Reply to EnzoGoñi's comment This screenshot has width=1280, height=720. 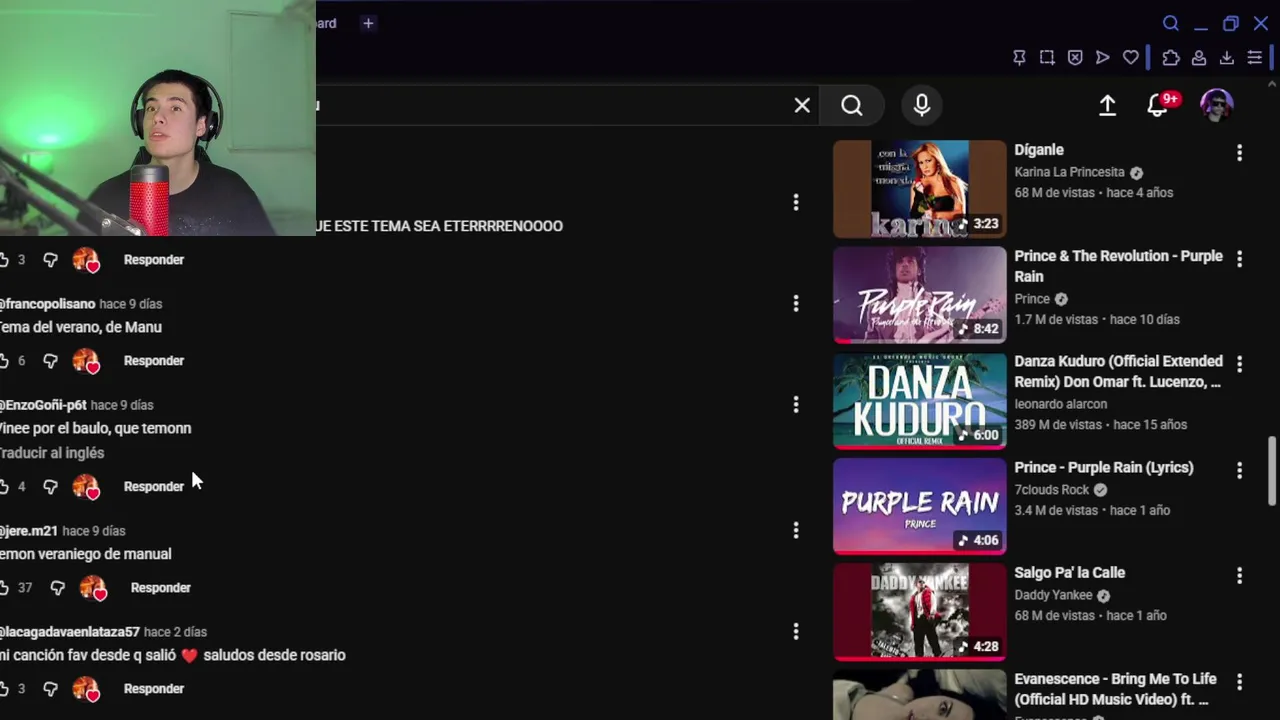[154, 486]
